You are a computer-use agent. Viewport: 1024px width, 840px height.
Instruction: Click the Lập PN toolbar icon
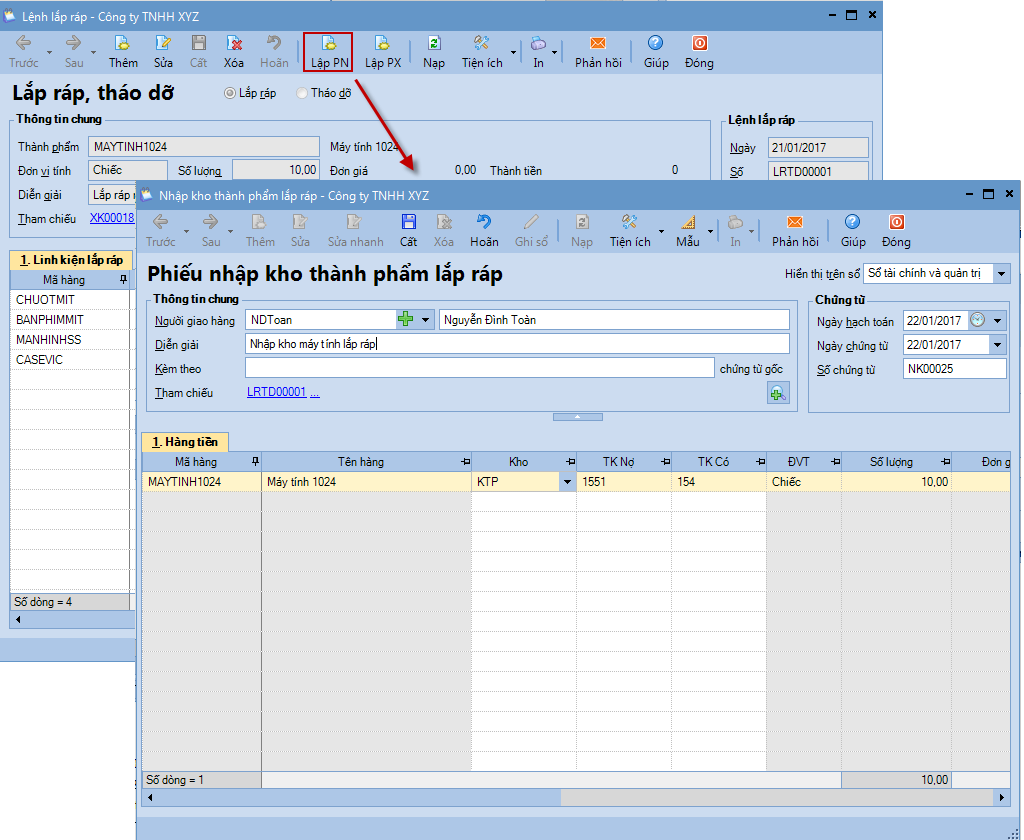(328, 44)
